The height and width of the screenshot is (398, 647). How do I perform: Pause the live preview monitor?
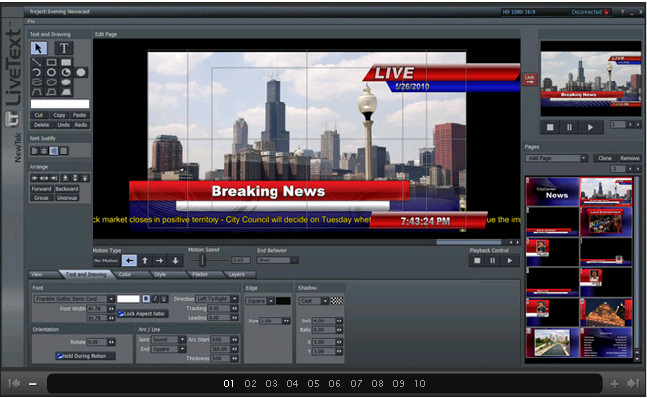click(569, 127)
